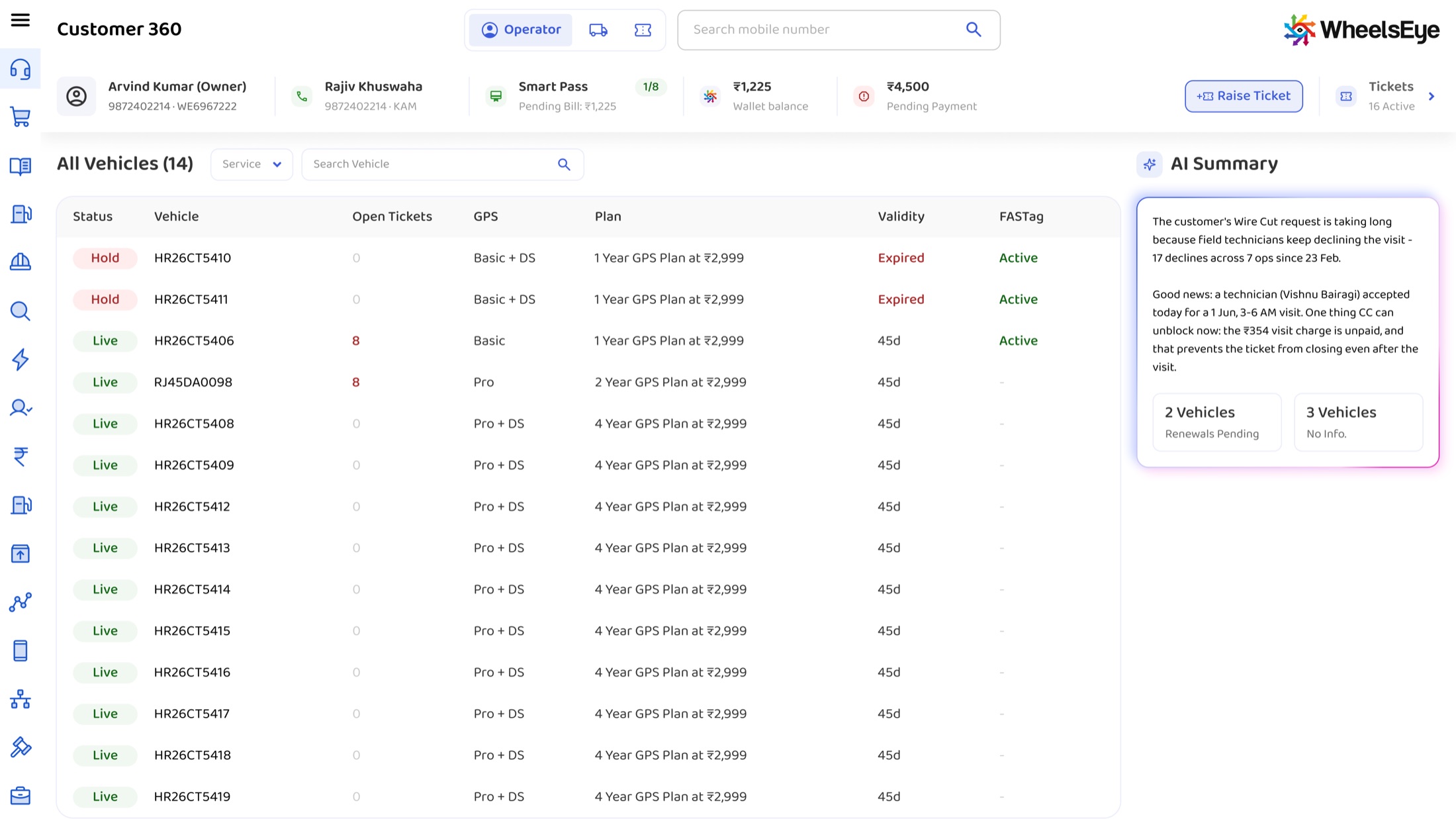1456x819 pixels.
Task: Open the upload box icon in sidebar
Action: pos(21,554)
